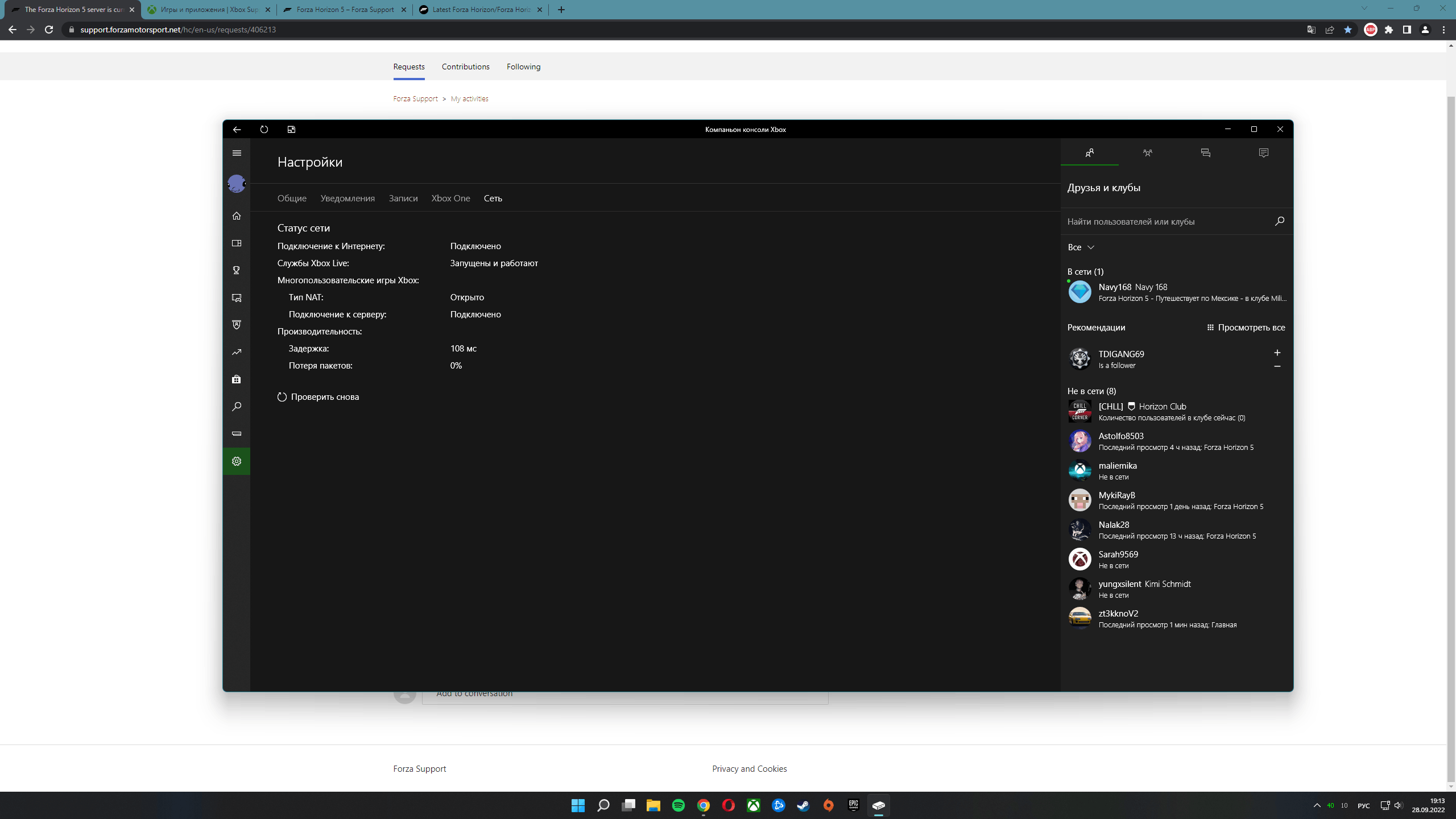Click My activities breadcrumb link
This screenshot has height=819, width=1456.
(469, 99)
